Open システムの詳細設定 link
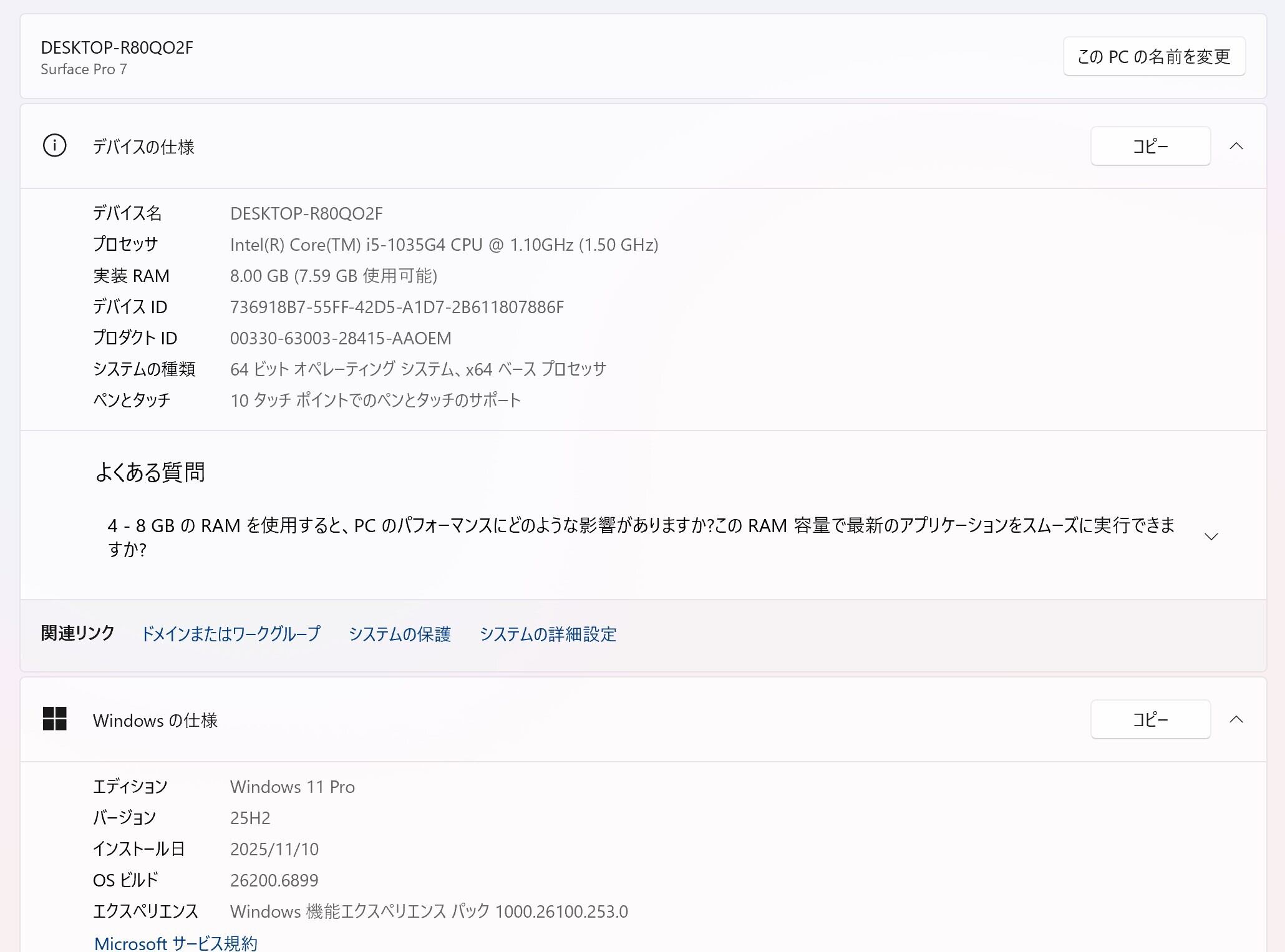 [x=548, y=634]
